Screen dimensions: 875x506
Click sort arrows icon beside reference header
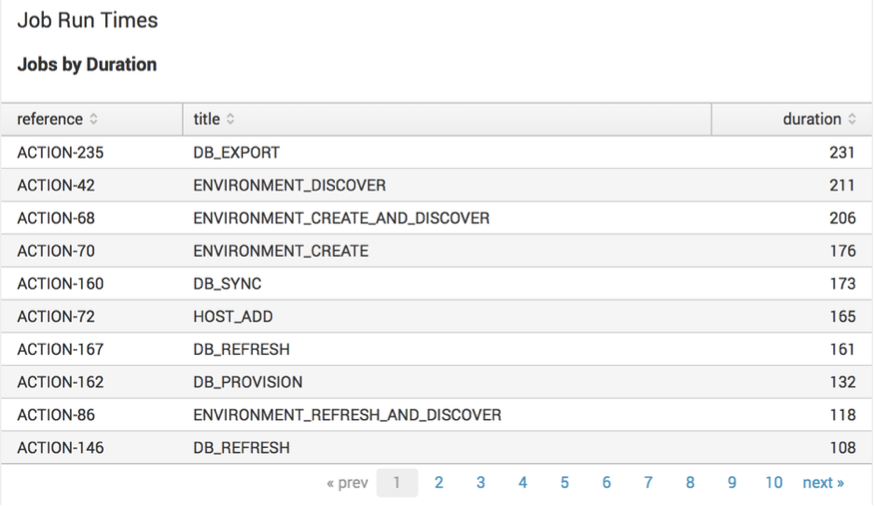point(94,120)
